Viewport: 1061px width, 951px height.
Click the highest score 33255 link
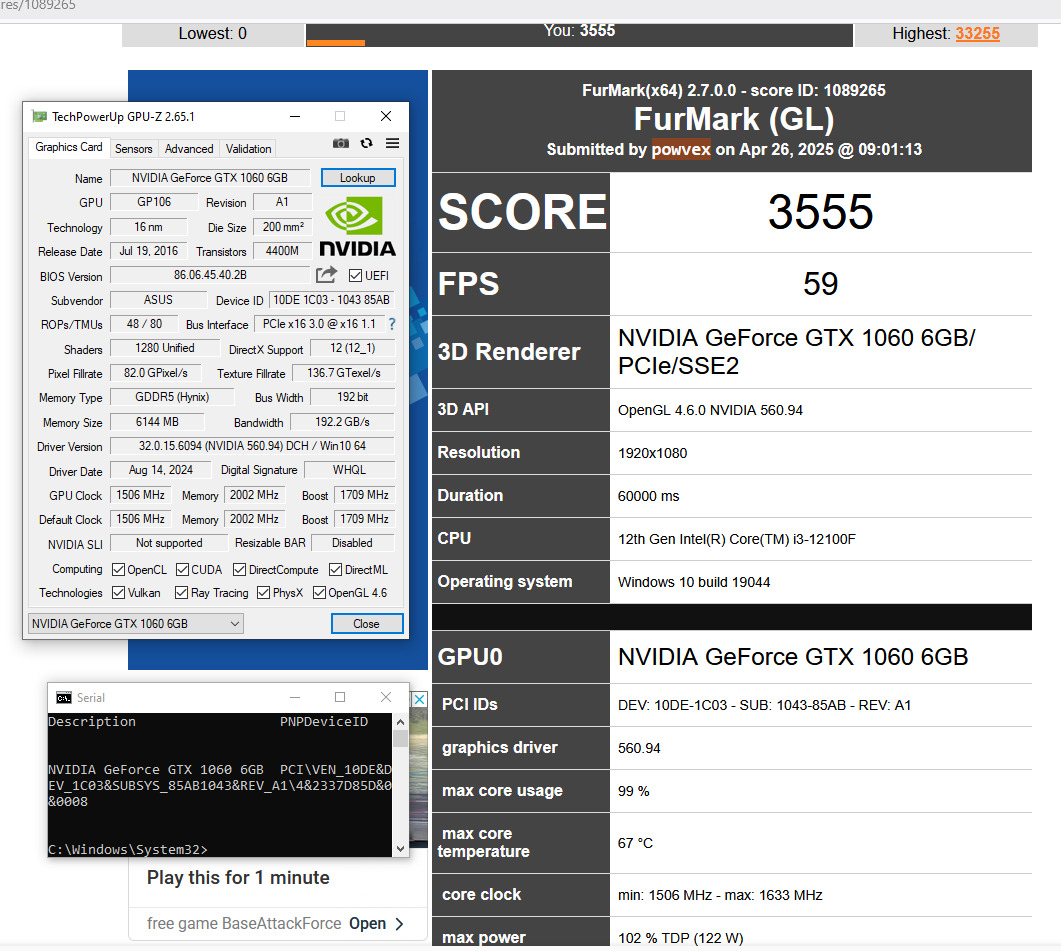[977, 33]
